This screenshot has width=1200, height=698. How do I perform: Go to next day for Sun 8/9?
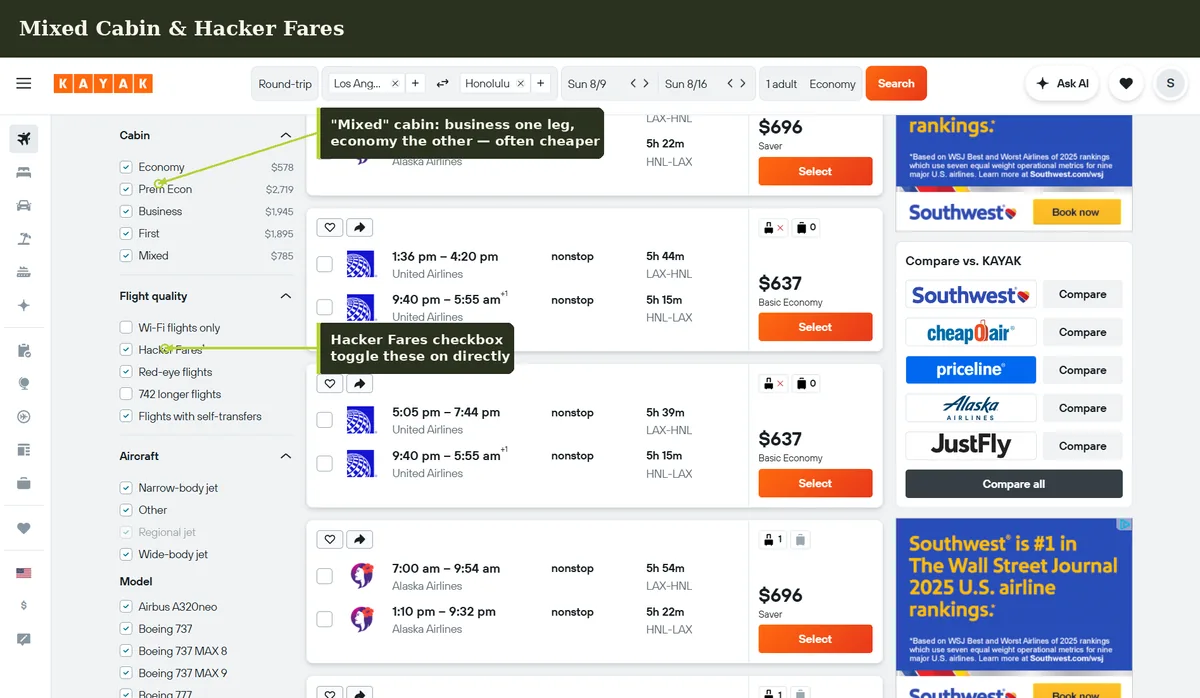point(647,84)
